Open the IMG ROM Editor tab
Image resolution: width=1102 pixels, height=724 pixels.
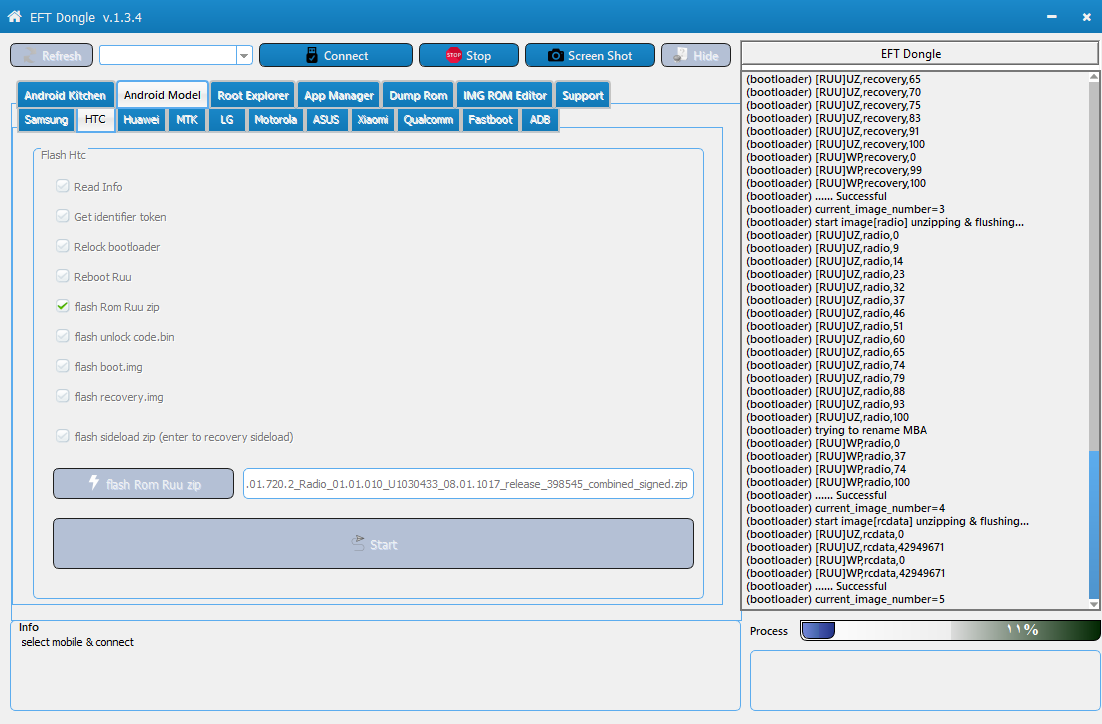click(x=505, y=95)
